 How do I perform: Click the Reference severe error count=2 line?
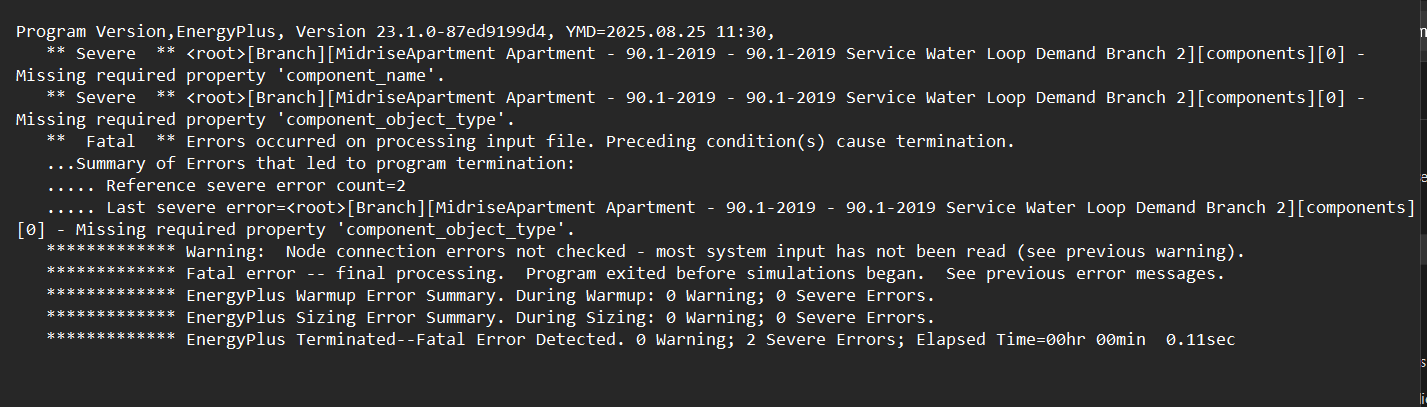[x=226, y=186]
